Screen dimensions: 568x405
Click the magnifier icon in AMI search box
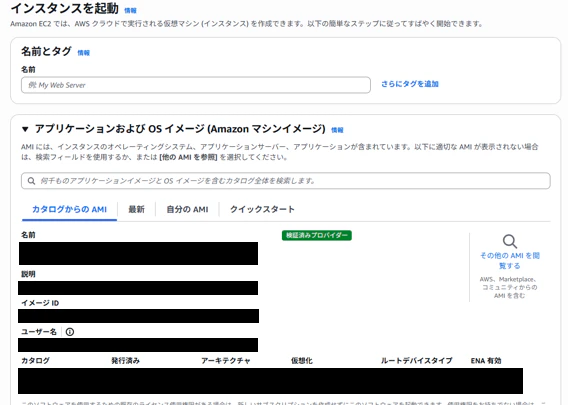(x=32, y=181)
